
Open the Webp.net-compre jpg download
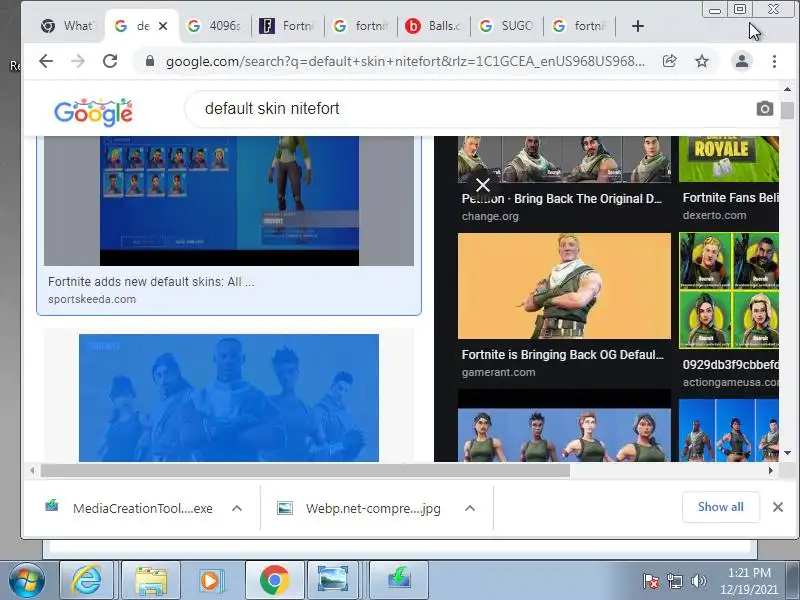point(359,508)
